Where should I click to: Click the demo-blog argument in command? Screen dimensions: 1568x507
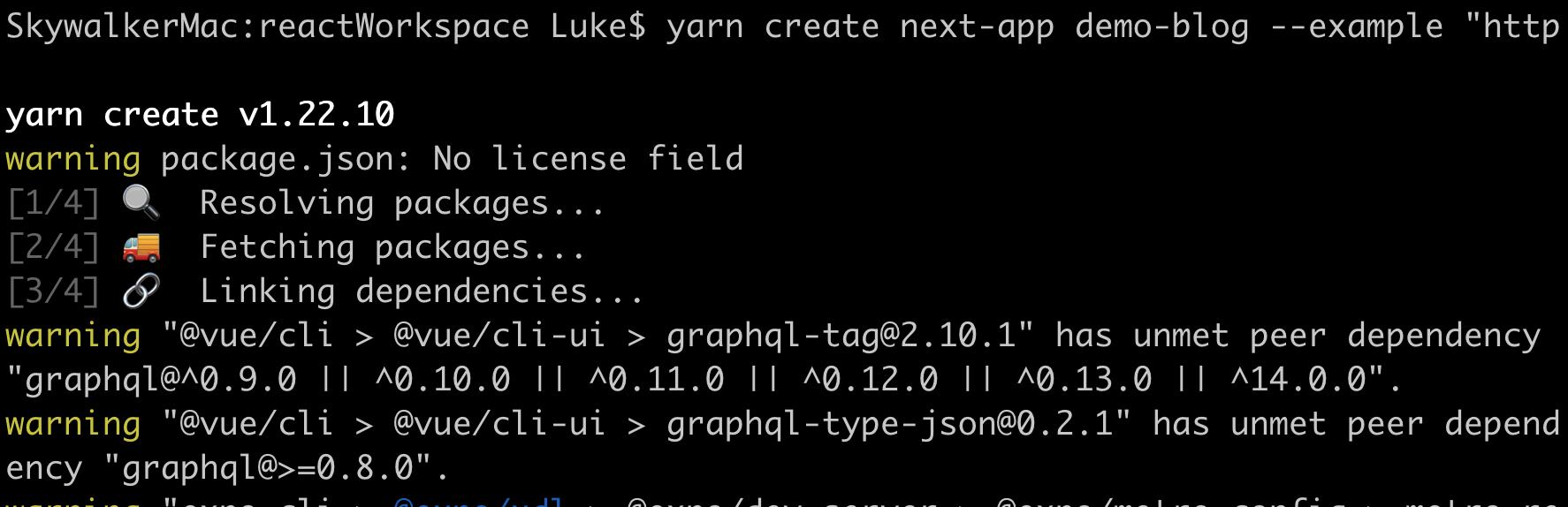[x=1162, y=26]
